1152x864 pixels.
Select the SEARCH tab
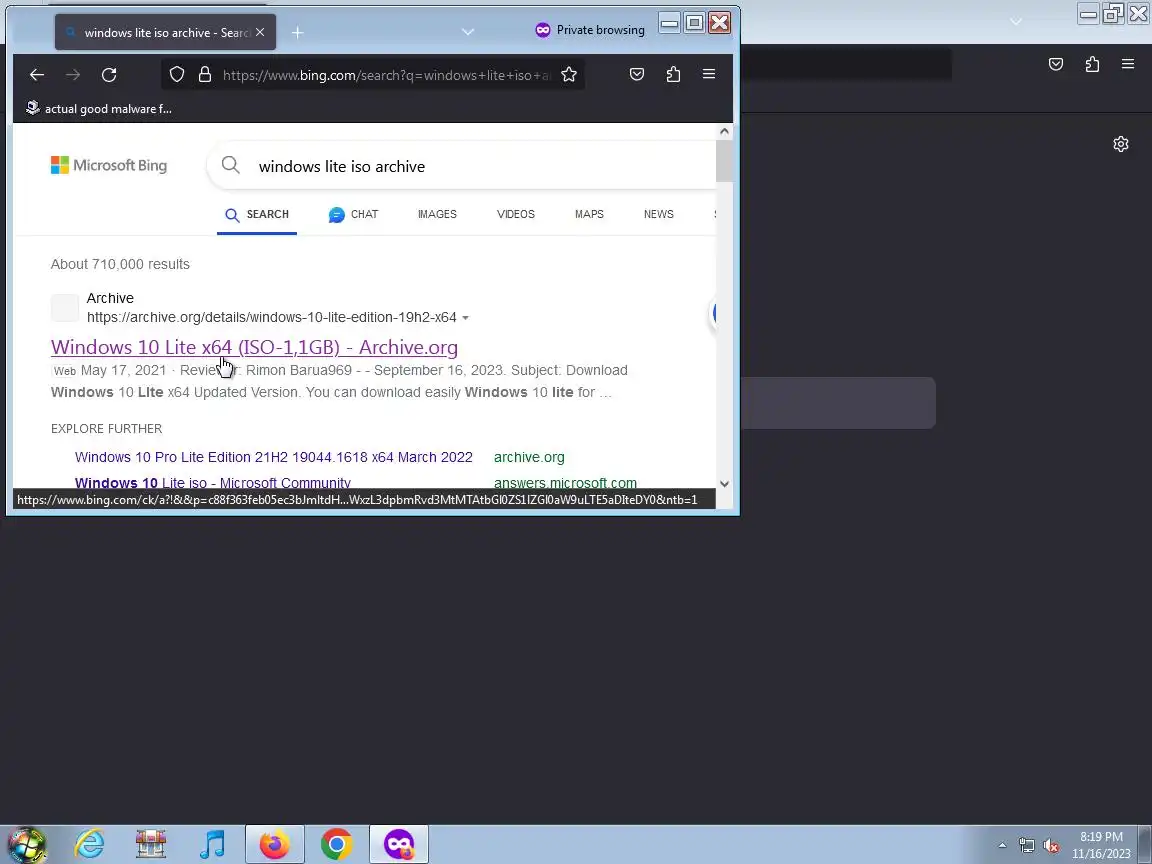(x=257, y=215)
